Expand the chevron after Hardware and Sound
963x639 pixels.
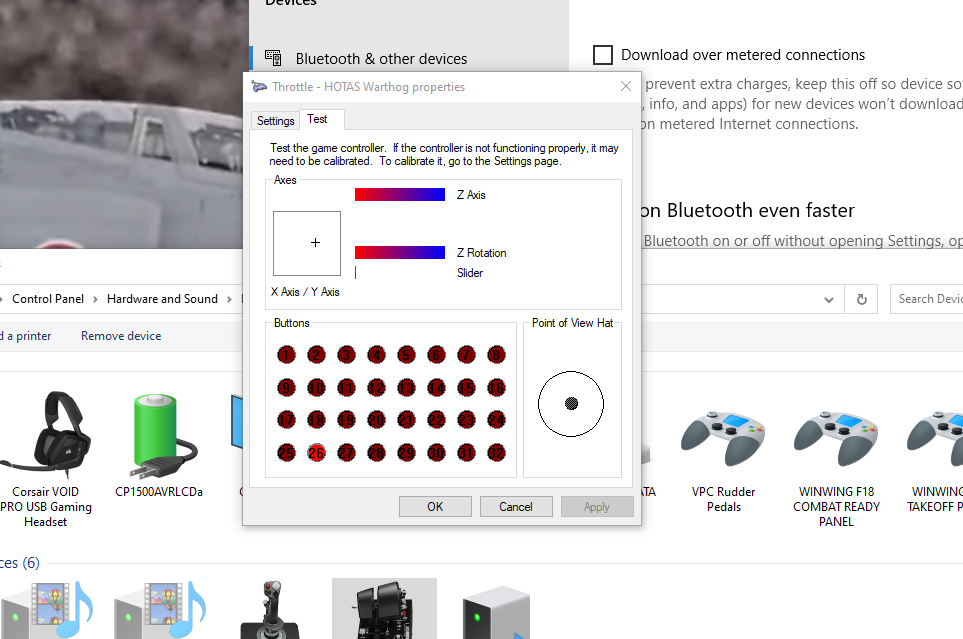click(229, 299)
